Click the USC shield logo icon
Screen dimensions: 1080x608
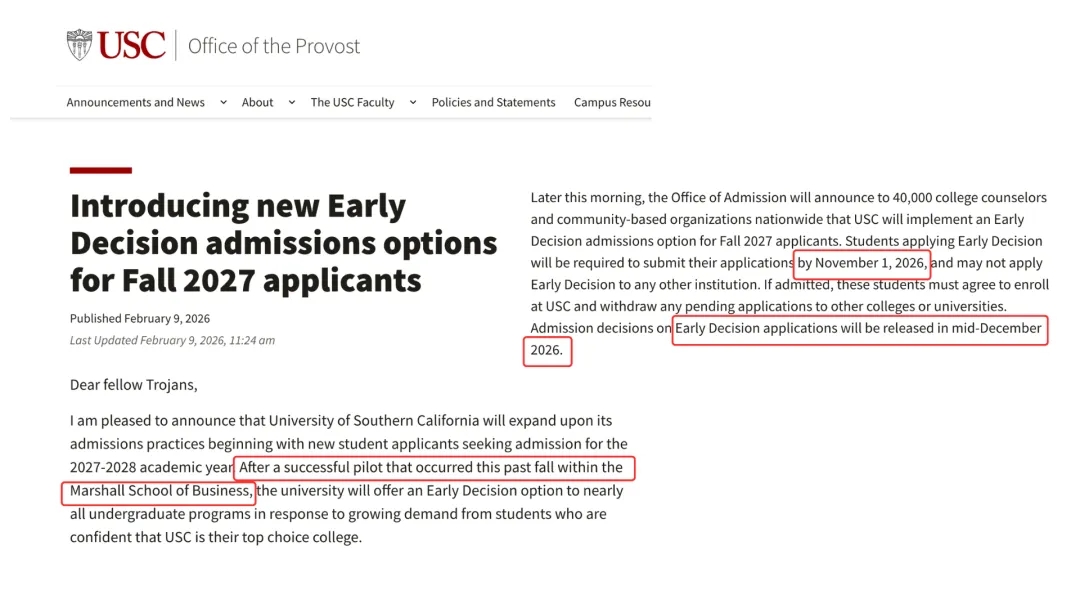pos(79,45)
